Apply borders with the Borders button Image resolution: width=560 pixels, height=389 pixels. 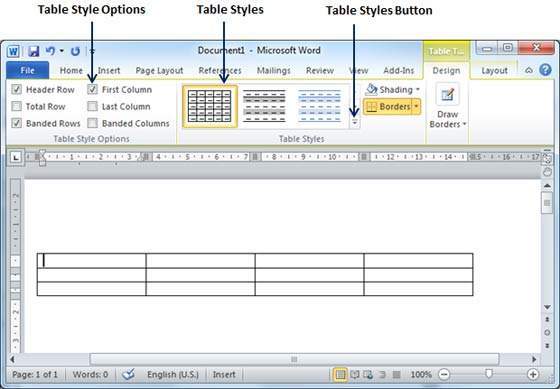[387, 106]
